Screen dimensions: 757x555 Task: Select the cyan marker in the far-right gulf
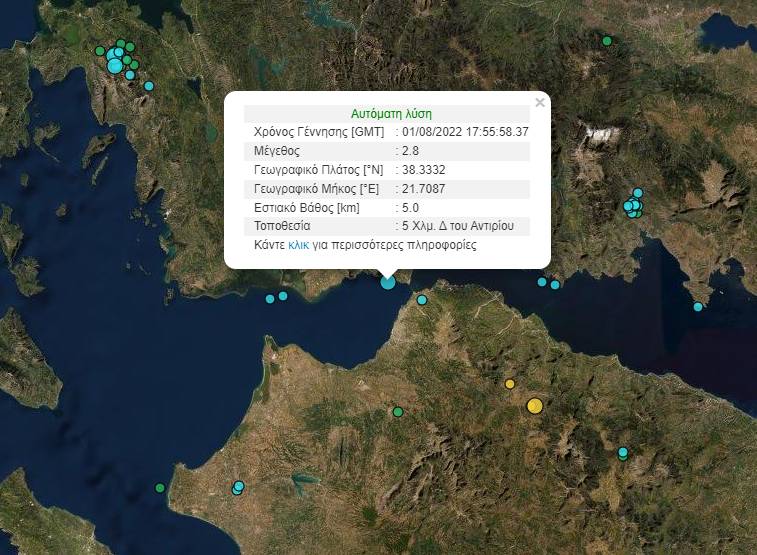(x=698, y=307)
